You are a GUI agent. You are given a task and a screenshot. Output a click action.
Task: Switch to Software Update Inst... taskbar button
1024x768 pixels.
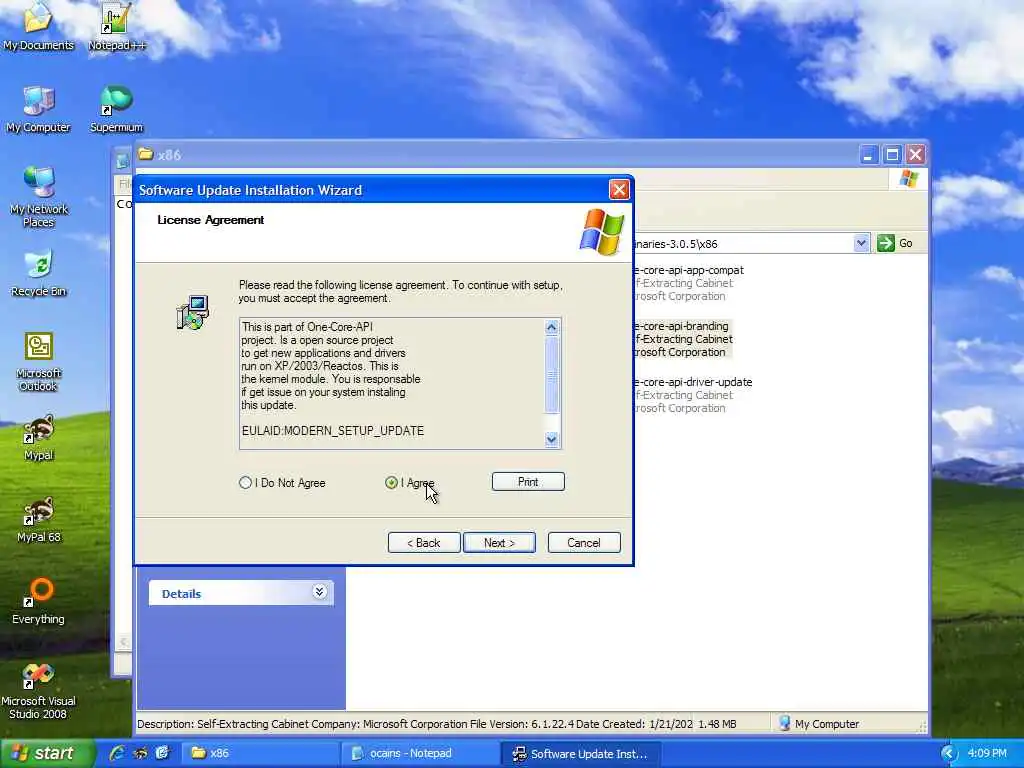tap(581, 753)
